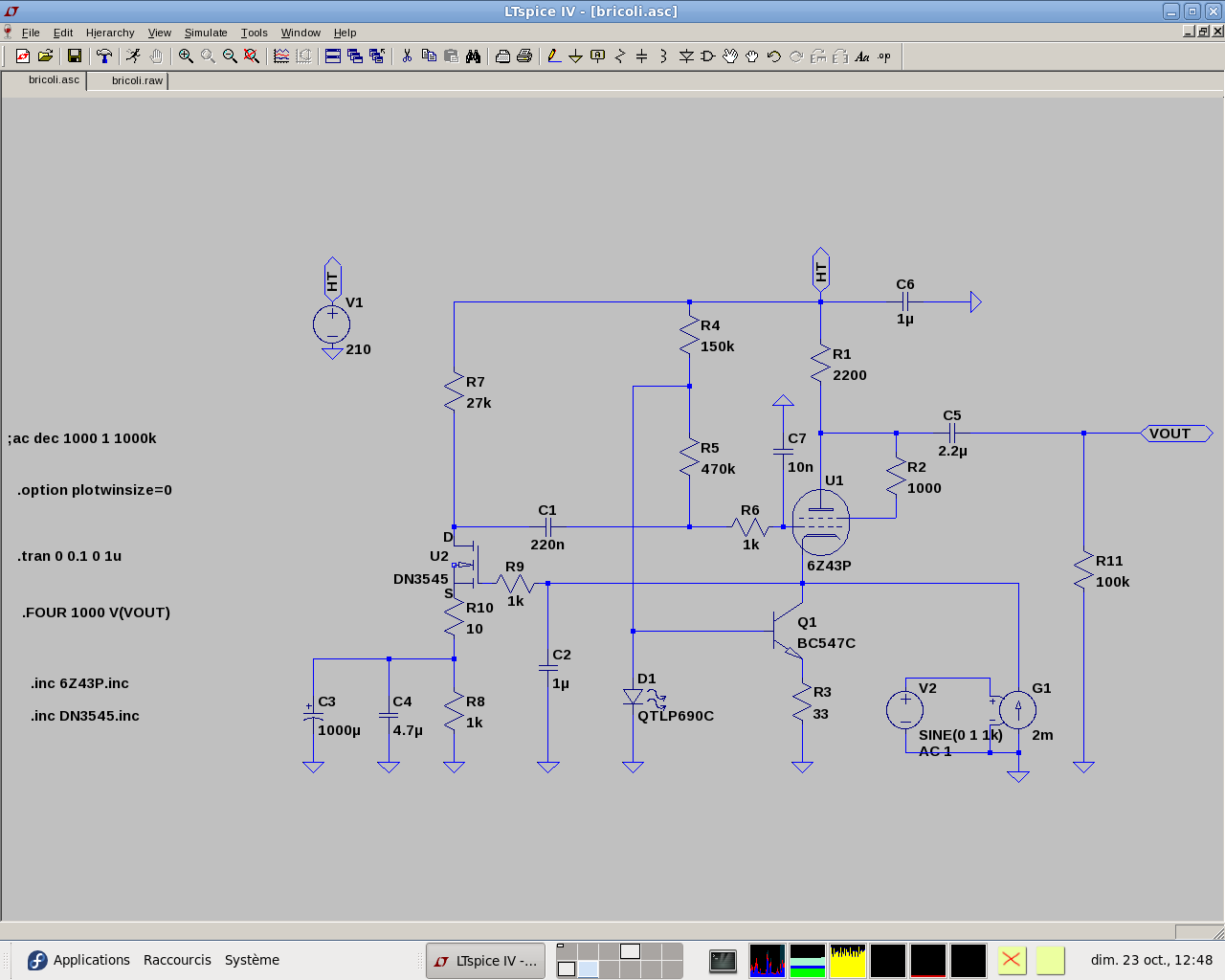Place a Diode component
This screenshot has height=980, width=1225.
tap(686, 56)
